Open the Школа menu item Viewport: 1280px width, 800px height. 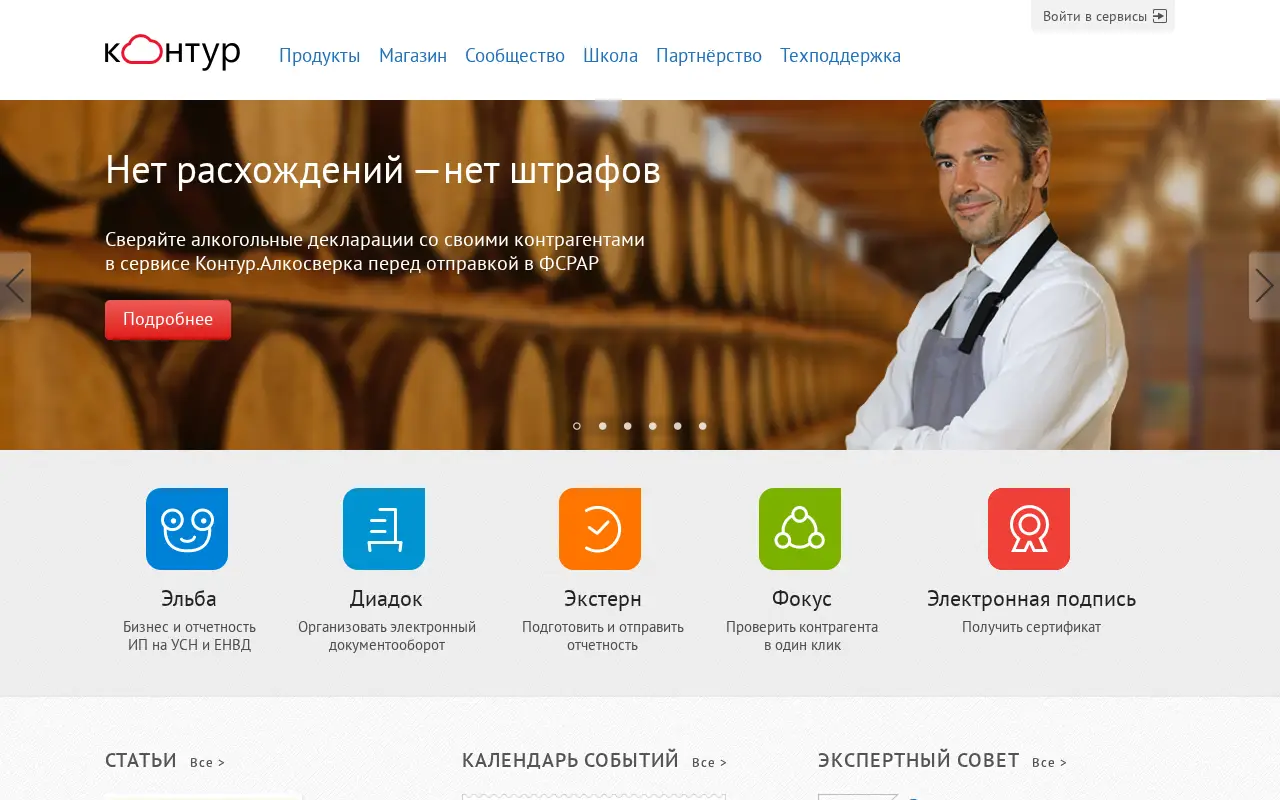tap(610, 56)
